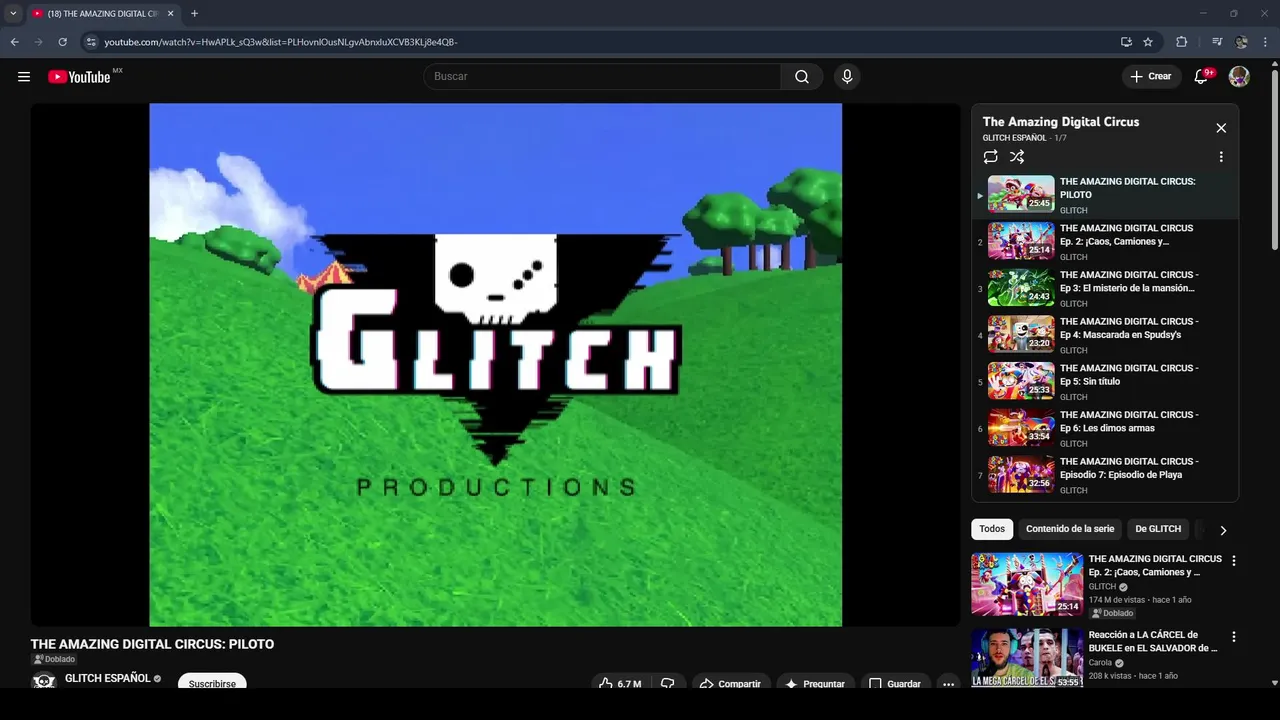Open recommended Ep. 2 video thumbnail
The height and width of the screenshot is (720, 1280).
pyautogui.click(x=1027, y=584)
